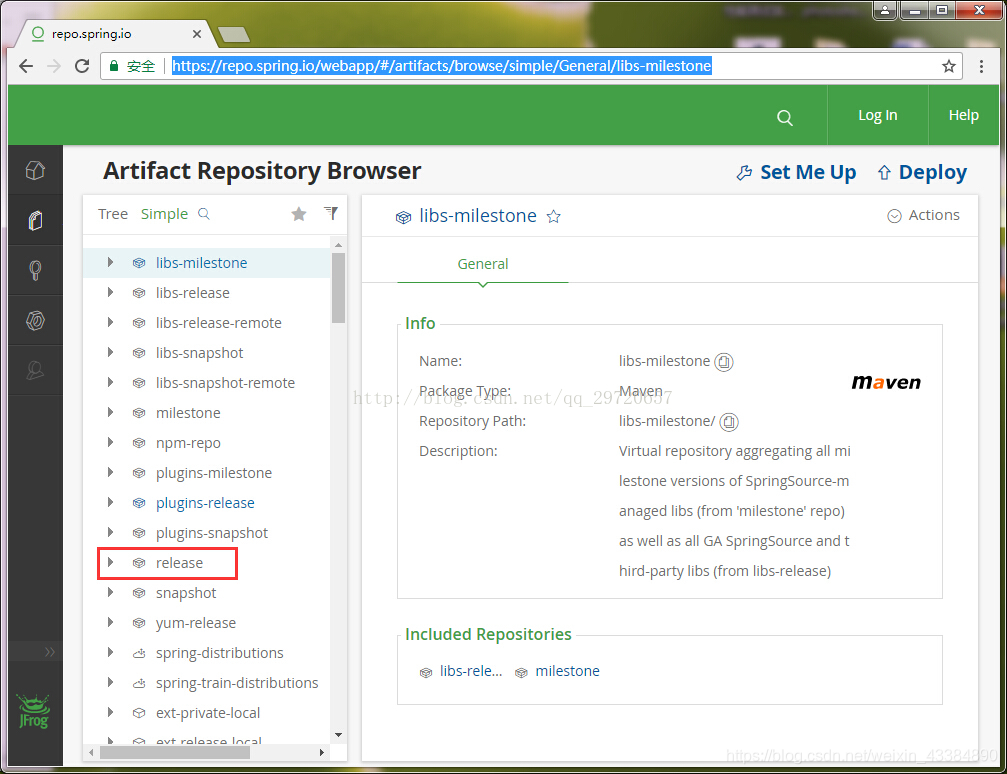Select ext-private-local in the tree
The width and height of the screenshot is (1007, 774).
coord(208,713)
